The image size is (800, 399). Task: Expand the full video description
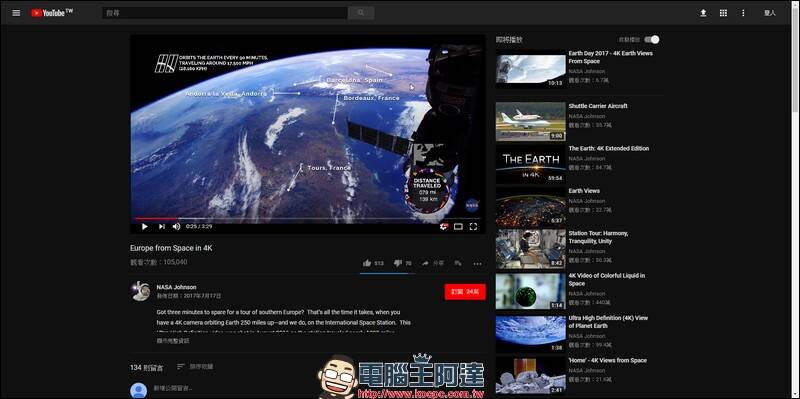172,341
